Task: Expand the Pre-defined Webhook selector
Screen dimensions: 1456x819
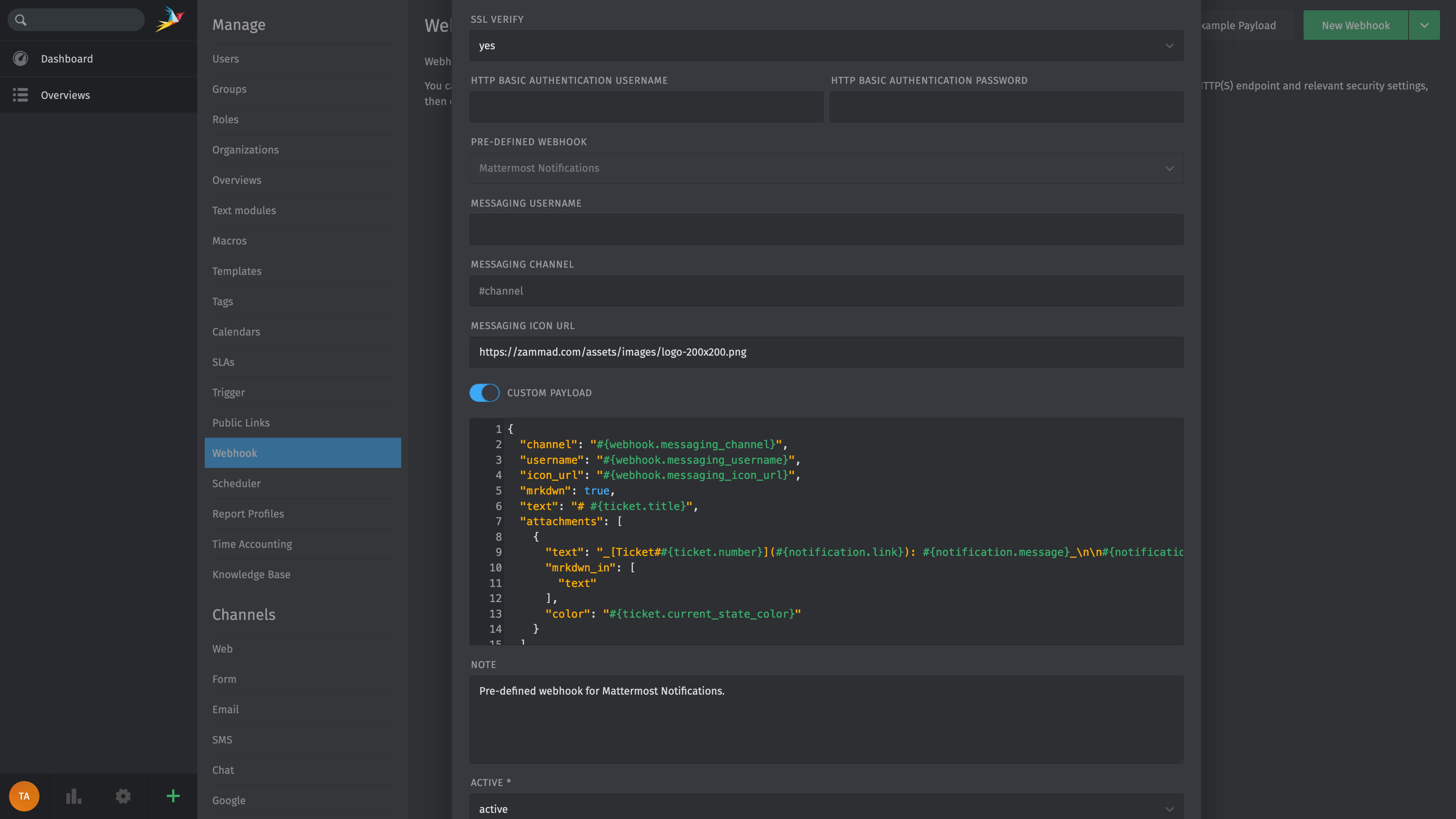Action: [x=825, y=168]
